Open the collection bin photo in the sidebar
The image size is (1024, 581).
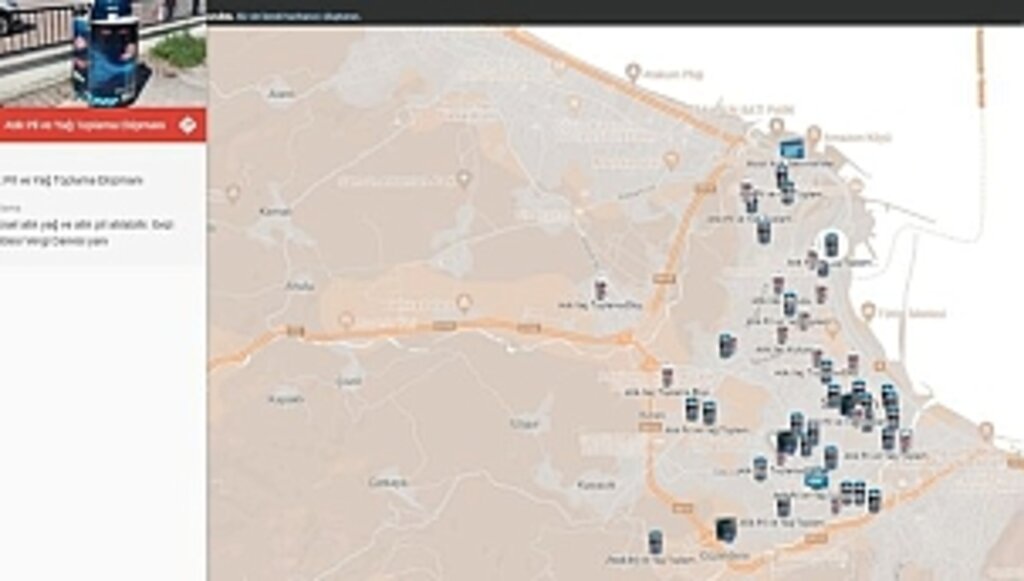click(103, 53)
